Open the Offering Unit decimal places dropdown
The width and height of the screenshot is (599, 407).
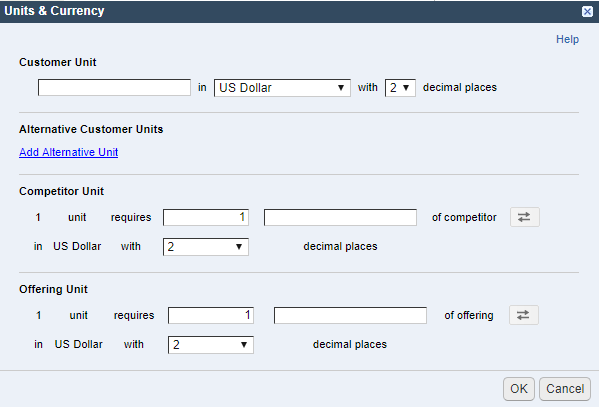211,345
